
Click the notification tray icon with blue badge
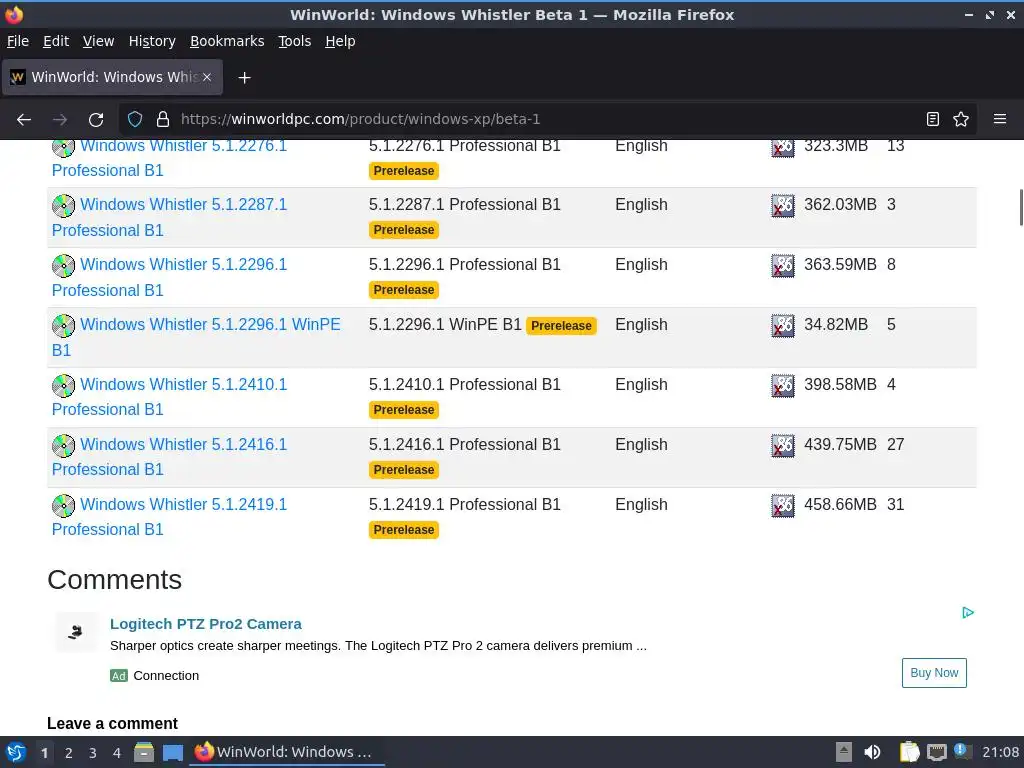point(962,751)
